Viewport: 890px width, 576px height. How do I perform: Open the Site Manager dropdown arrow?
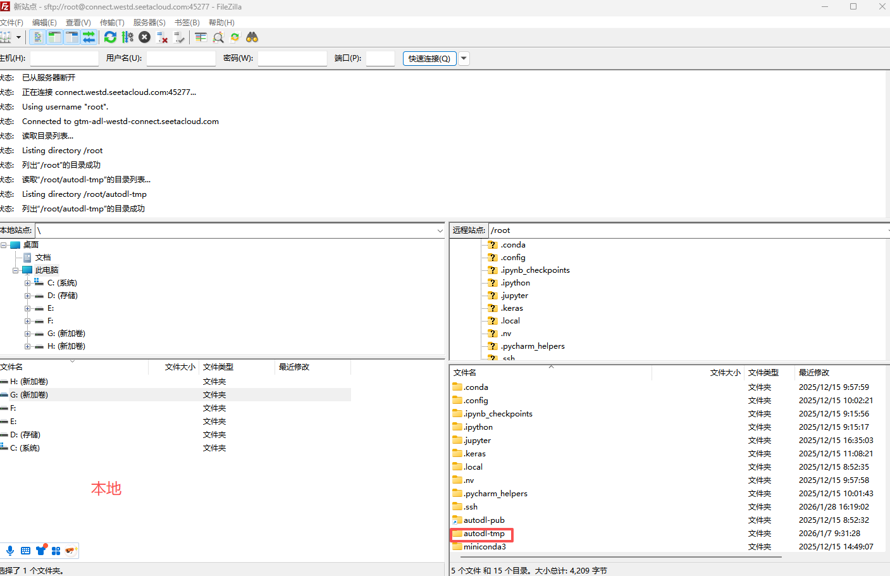coord(18,37)
